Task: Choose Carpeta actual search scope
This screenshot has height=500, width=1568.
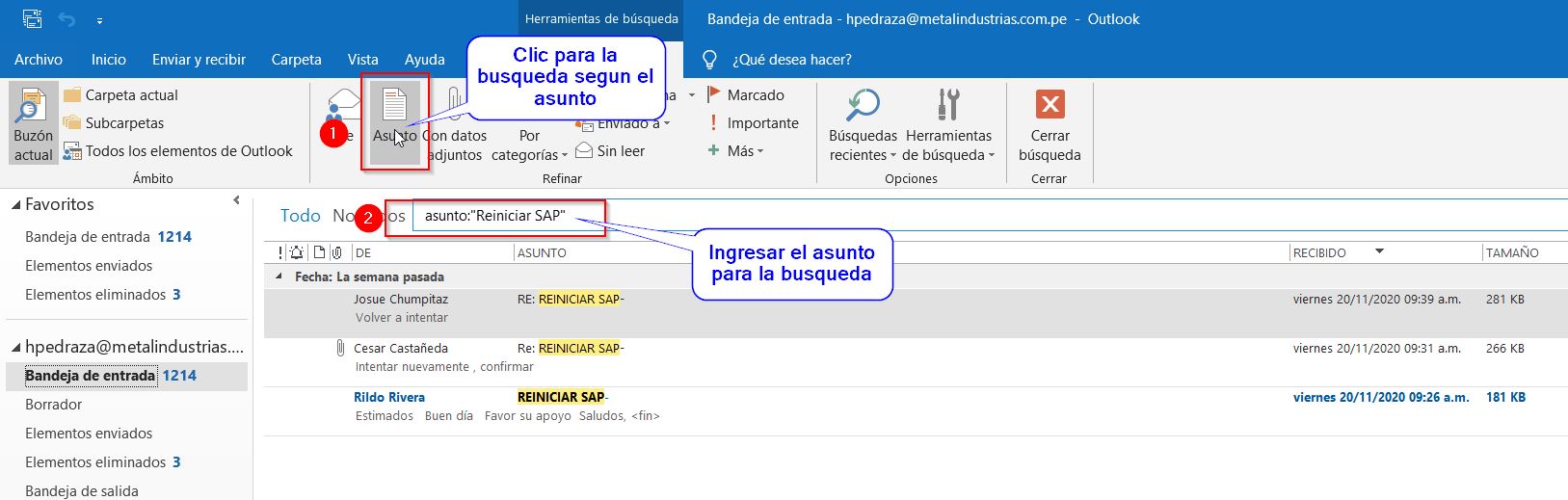Action: (x=120, y=95)
